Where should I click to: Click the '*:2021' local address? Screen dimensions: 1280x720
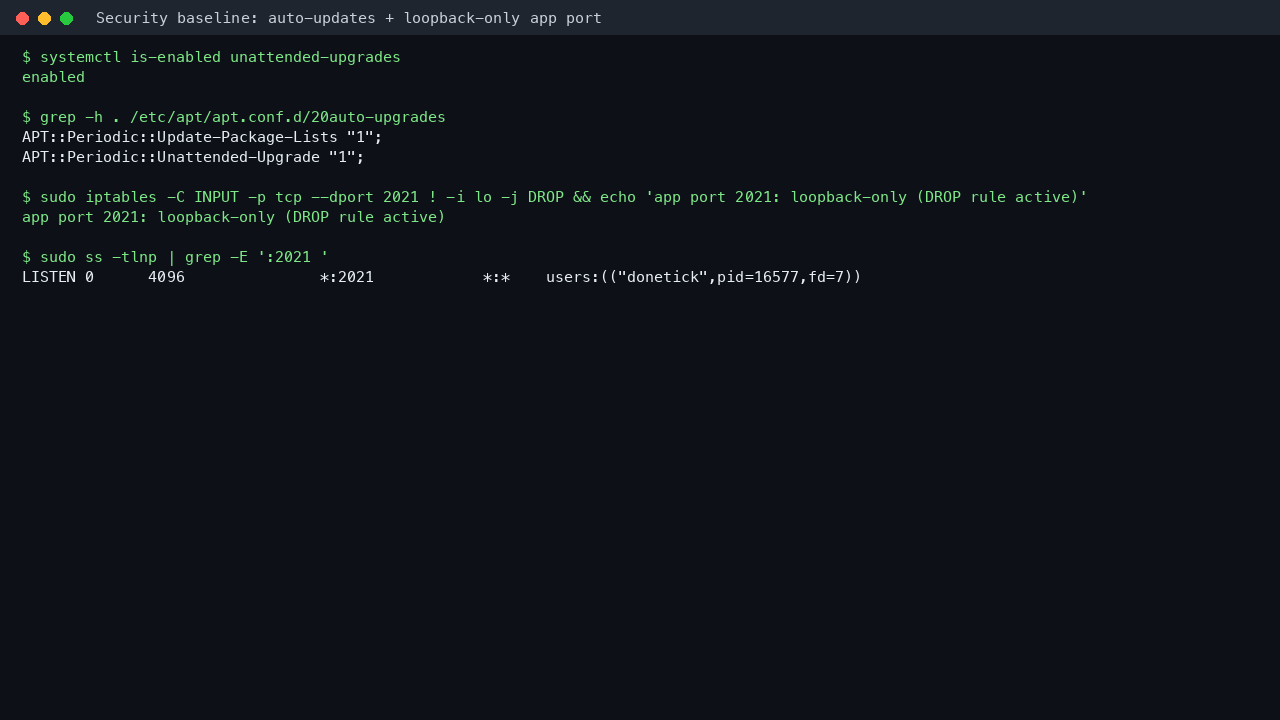click(347, 277)
